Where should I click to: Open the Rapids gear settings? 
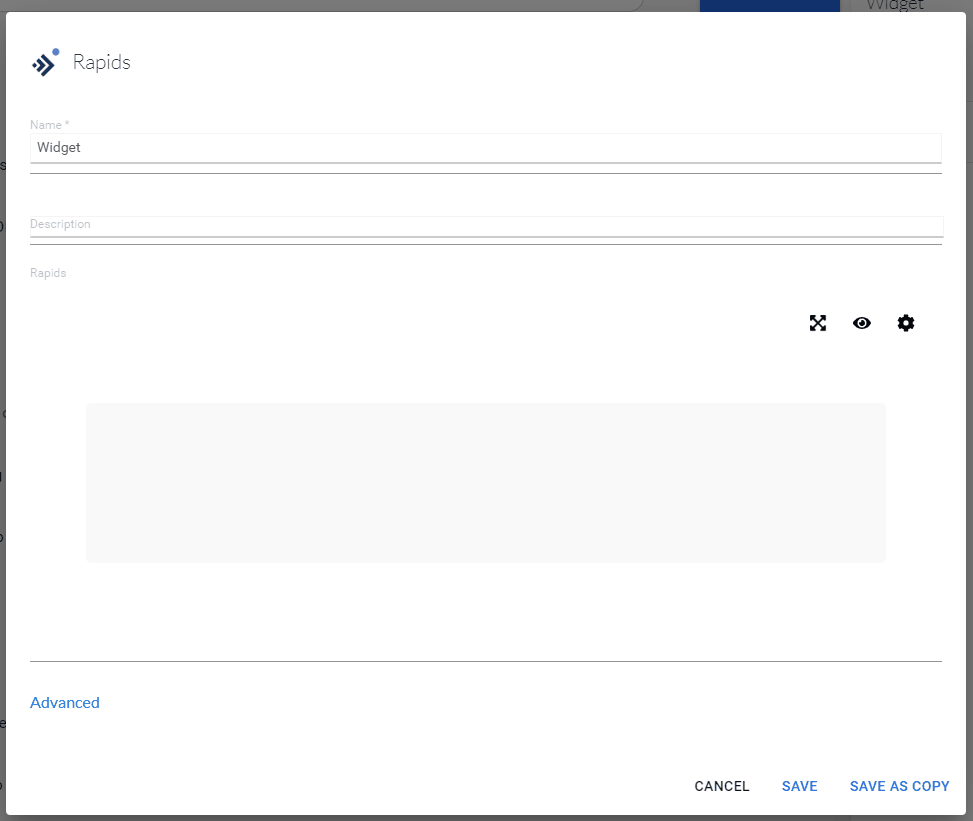click(906, 323)
